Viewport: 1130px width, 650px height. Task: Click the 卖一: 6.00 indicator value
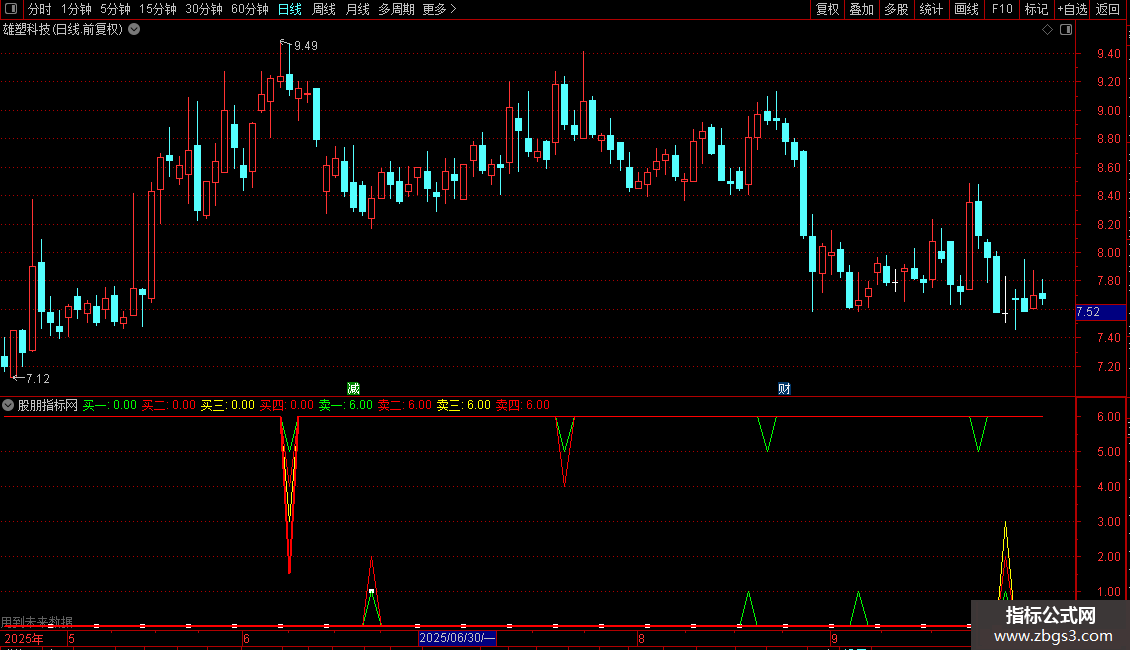[346, 405]
